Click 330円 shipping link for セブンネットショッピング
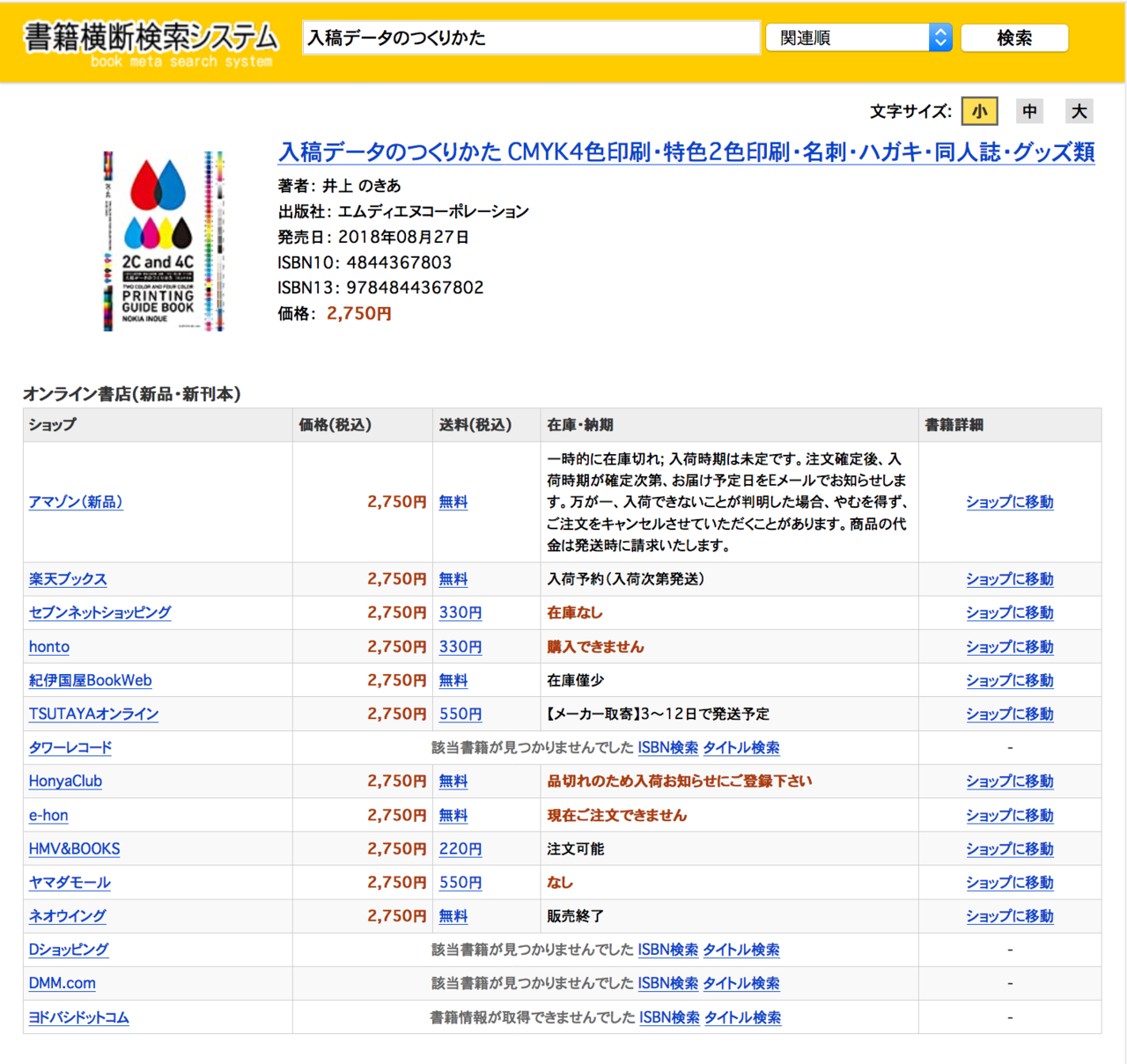The width and height of the screenshot is (1127, 1064). pos(460,613)
